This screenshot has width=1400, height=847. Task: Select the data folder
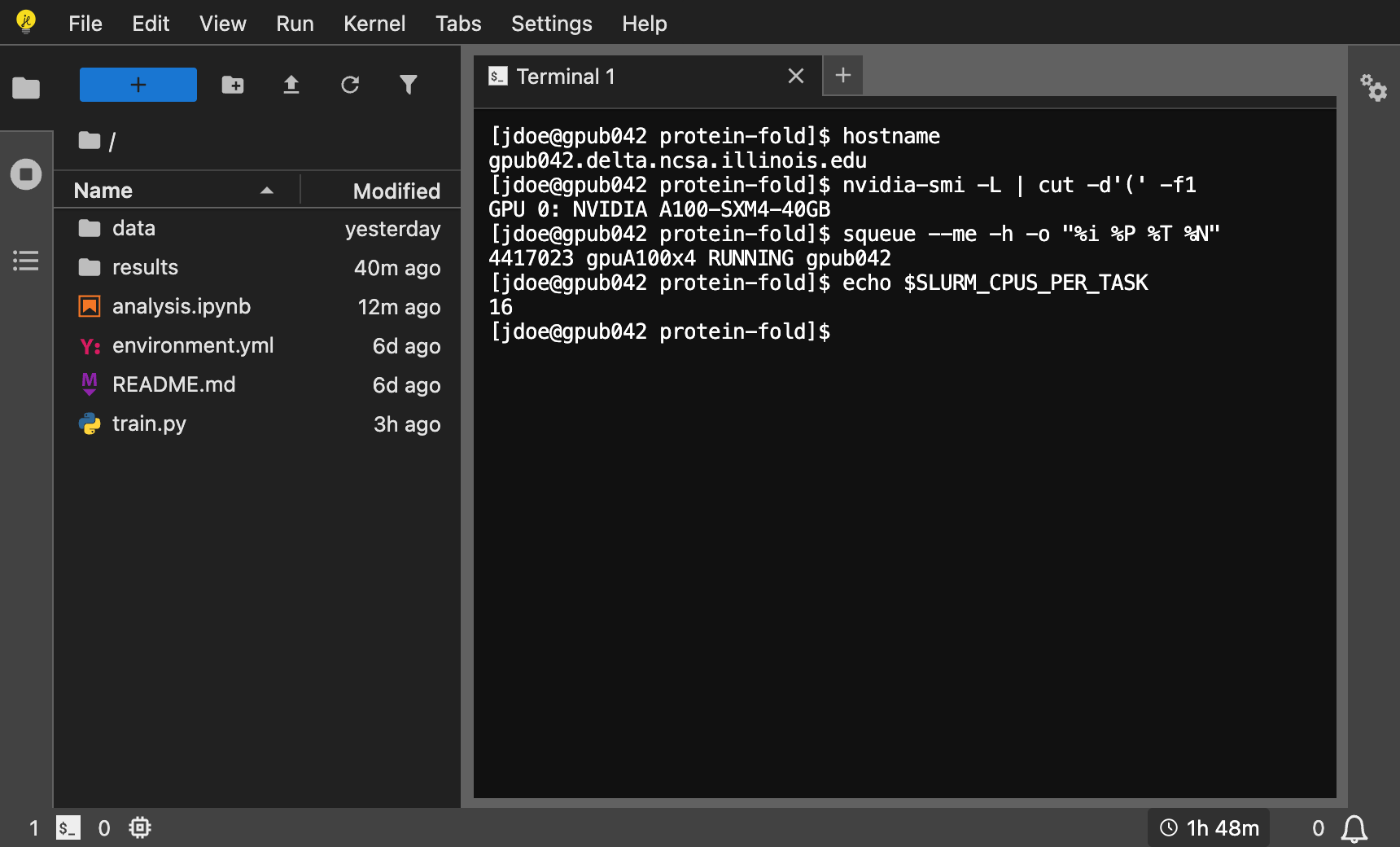[x=257, y=229]
